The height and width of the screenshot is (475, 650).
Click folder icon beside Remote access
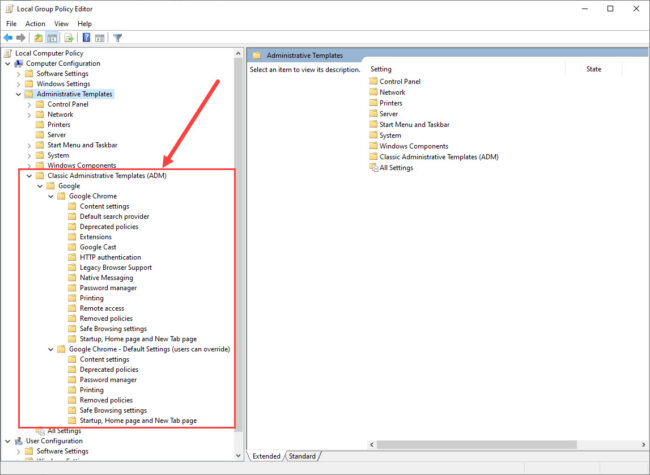point(72,308)
